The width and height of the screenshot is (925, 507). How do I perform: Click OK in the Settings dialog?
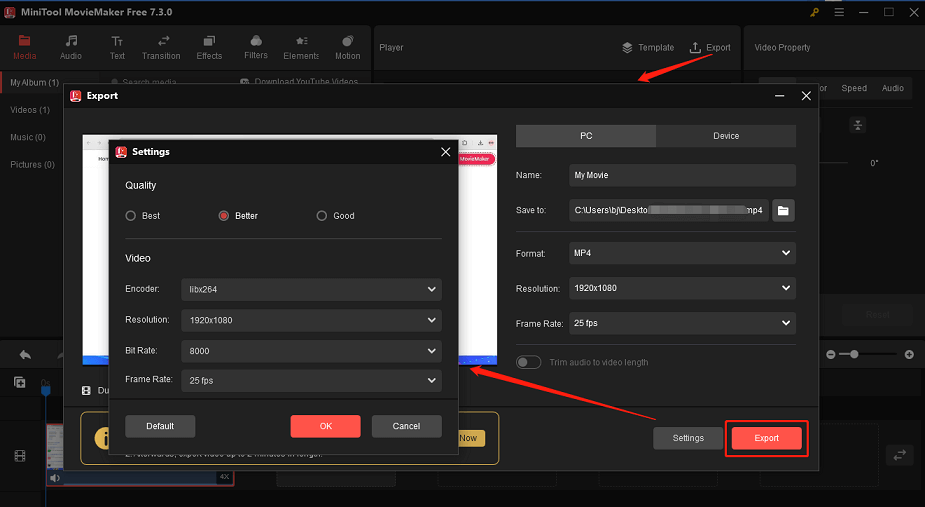(325, 426)
